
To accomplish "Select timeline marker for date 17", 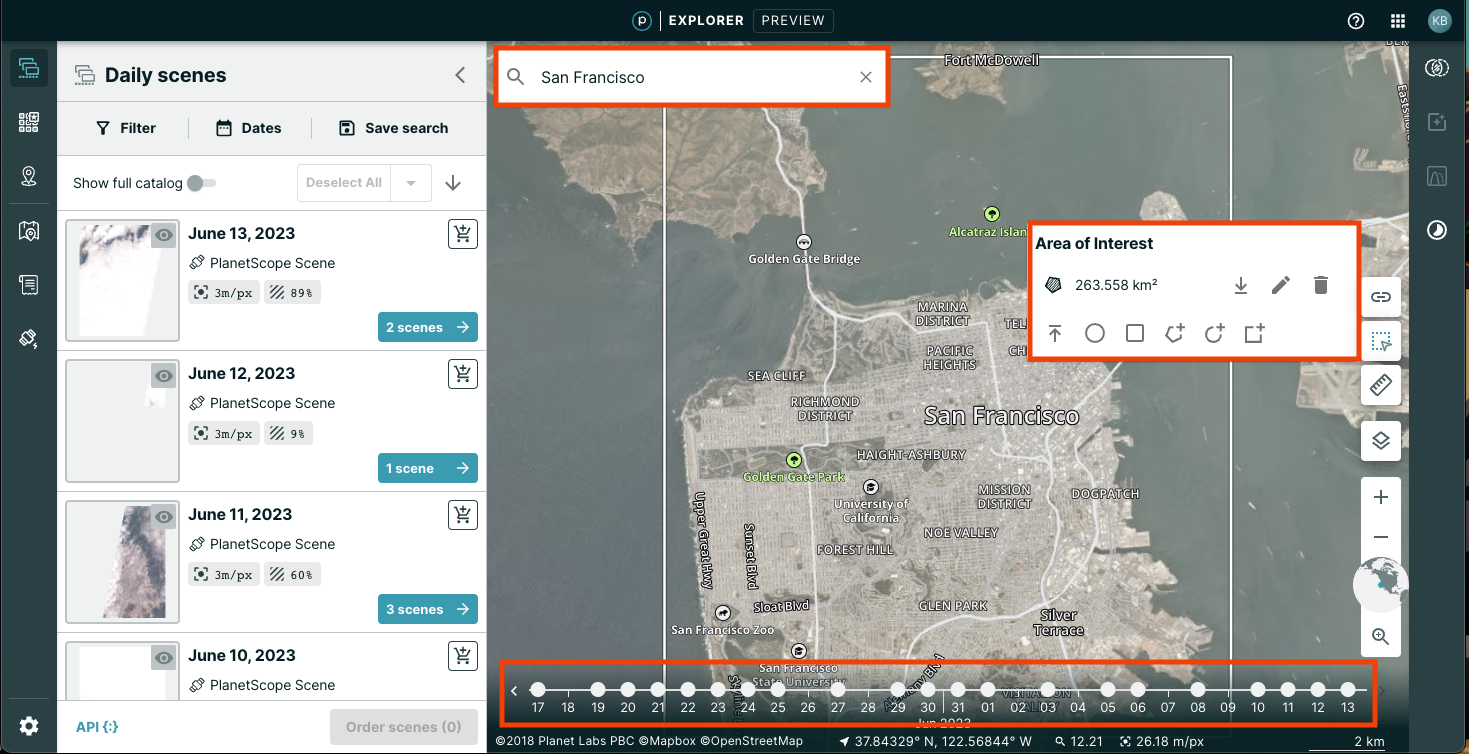I will coord(538,689).
